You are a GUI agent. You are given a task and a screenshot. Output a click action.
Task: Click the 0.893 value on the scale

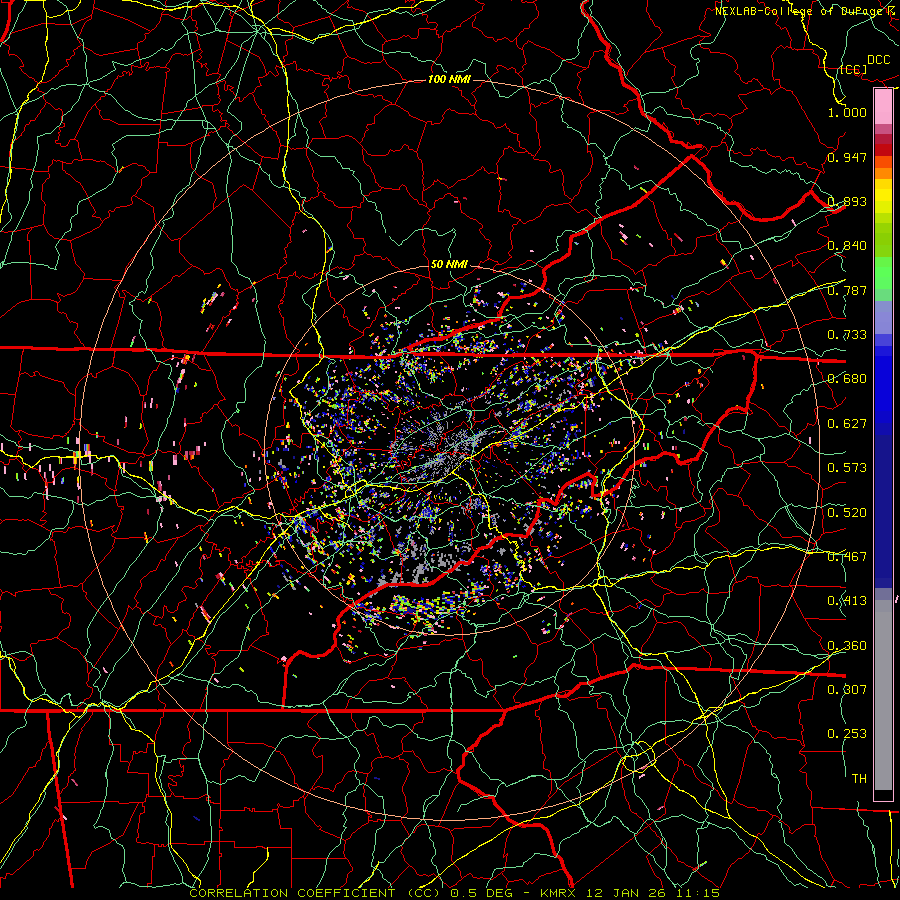pos(847,201)
